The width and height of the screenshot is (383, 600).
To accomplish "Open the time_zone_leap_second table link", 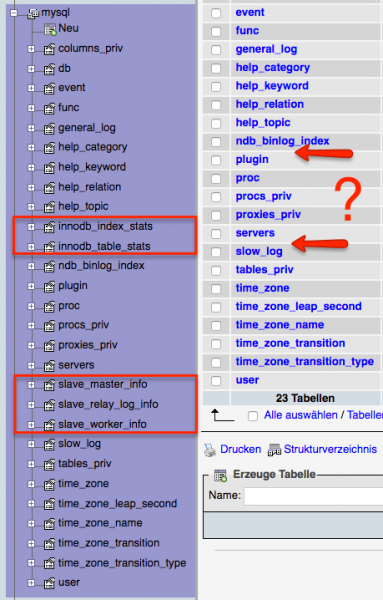I will pos(298,307).
